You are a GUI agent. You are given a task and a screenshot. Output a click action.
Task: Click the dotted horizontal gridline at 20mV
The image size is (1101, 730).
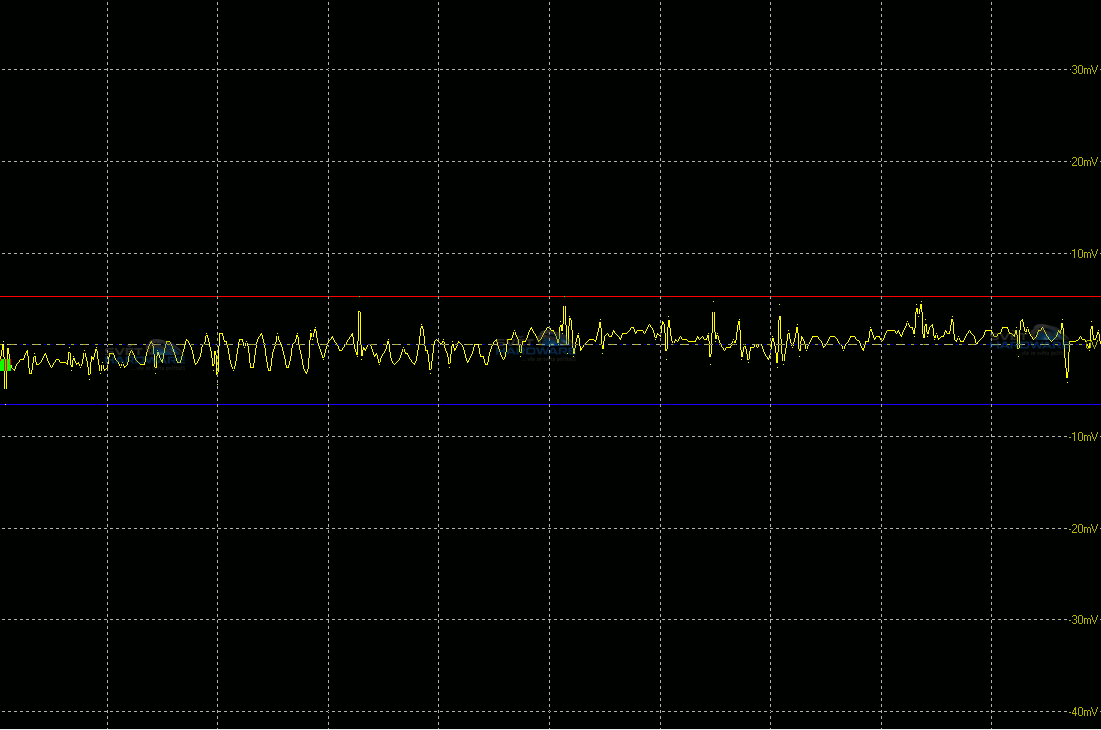pos(600,162)
